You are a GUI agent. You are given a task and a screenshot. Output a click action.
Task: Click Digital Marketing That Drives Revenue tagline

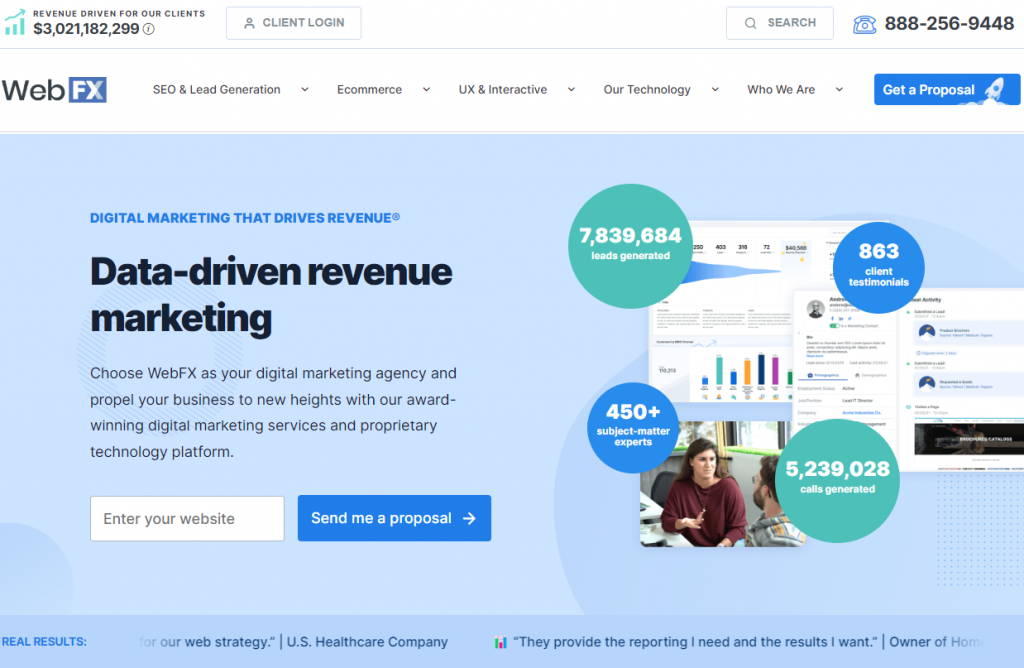click(245, 218)
